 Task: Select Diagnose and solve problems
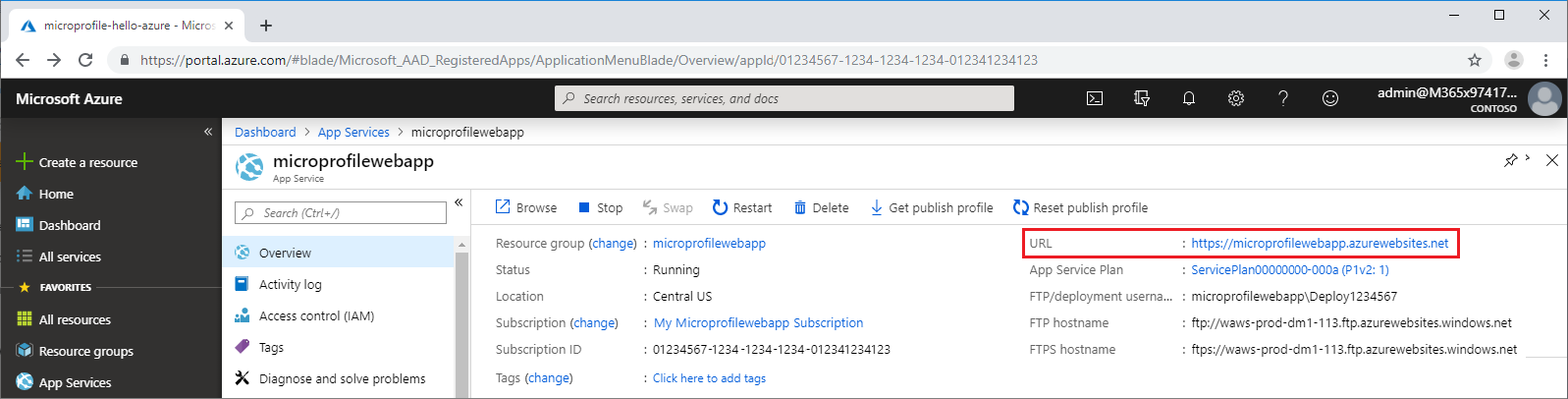point(339,378)
